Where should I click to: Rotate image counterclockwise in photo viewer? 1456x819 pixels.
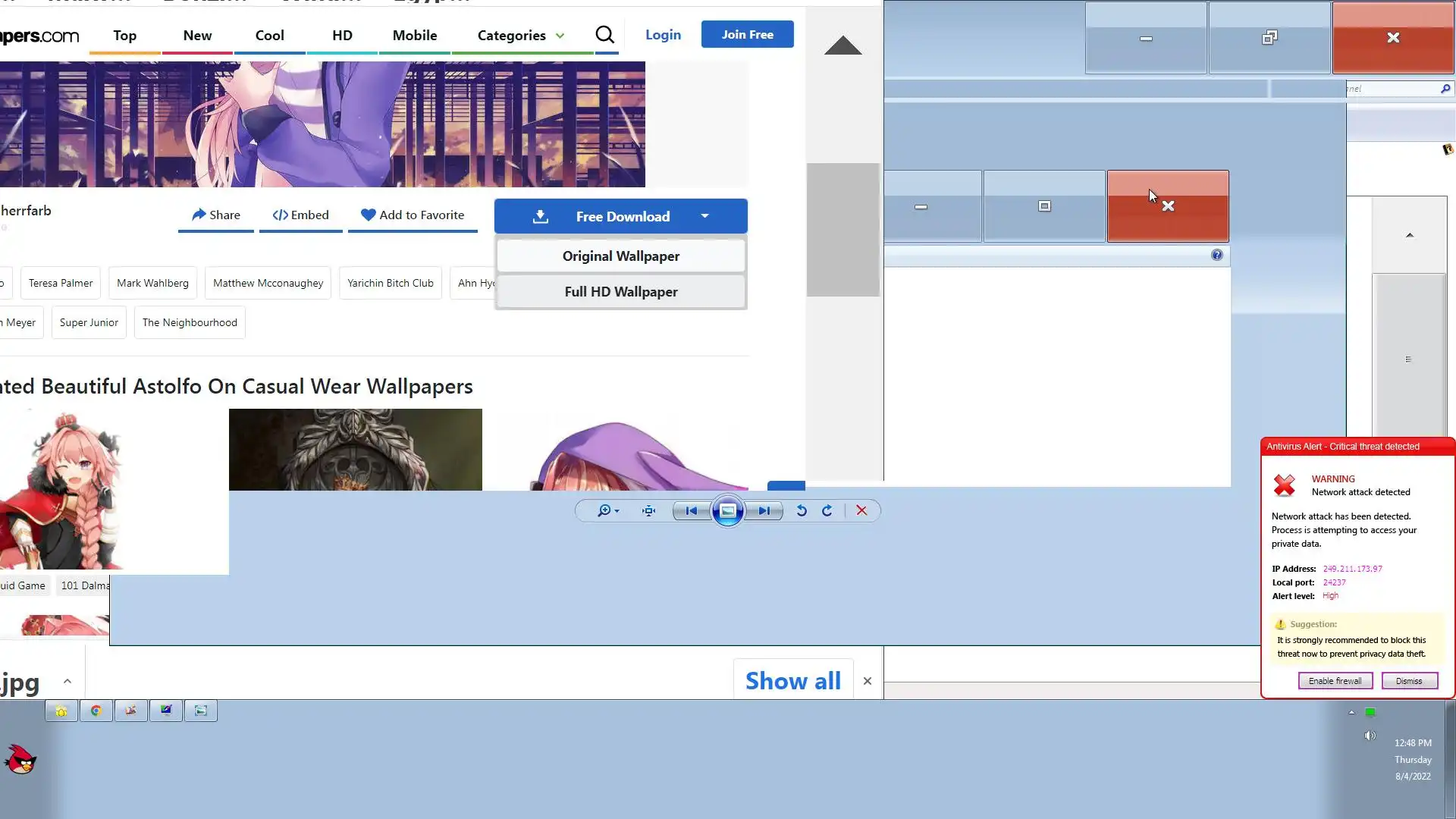(802, 511)
